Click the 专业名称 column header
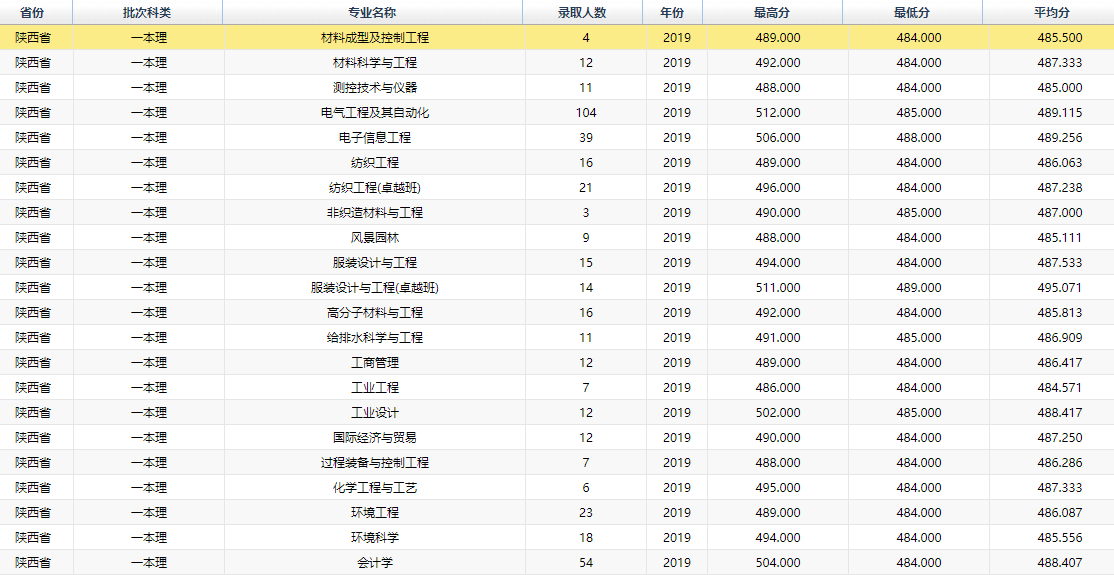This screenshot has width=1114, height=575. 372,12
